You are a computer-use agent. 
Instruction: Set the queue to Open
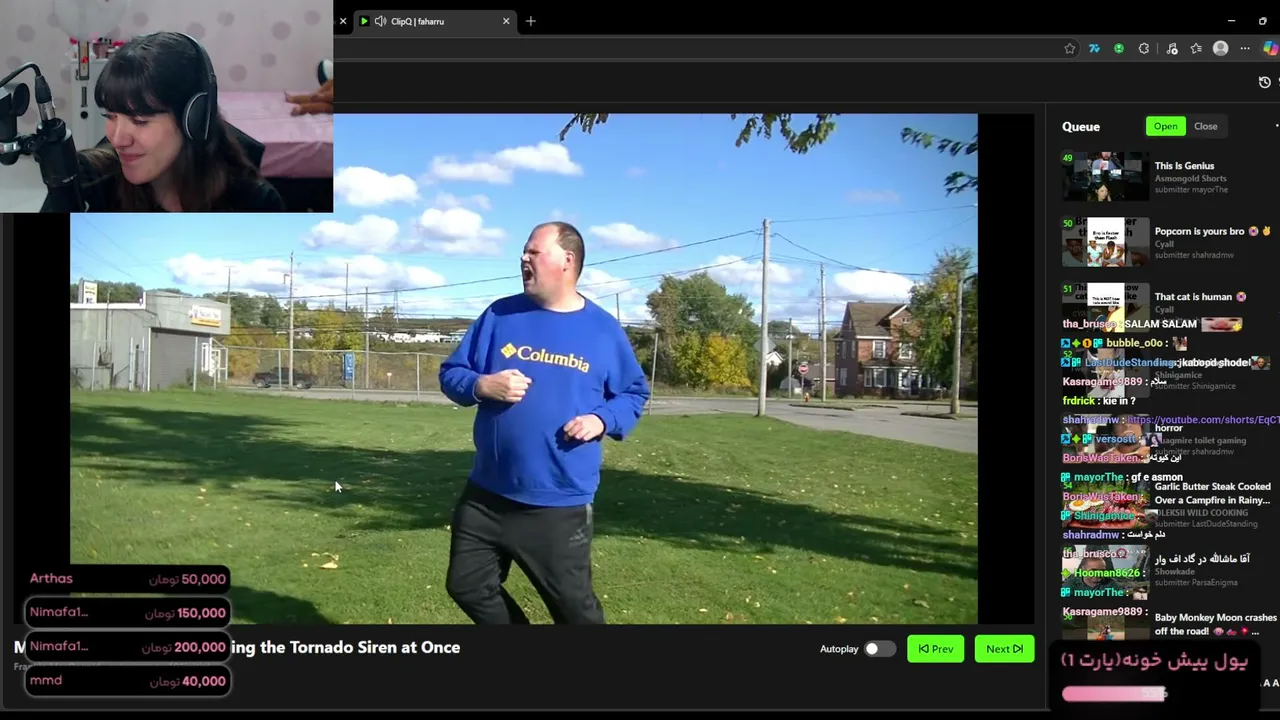coord(1165,126)
